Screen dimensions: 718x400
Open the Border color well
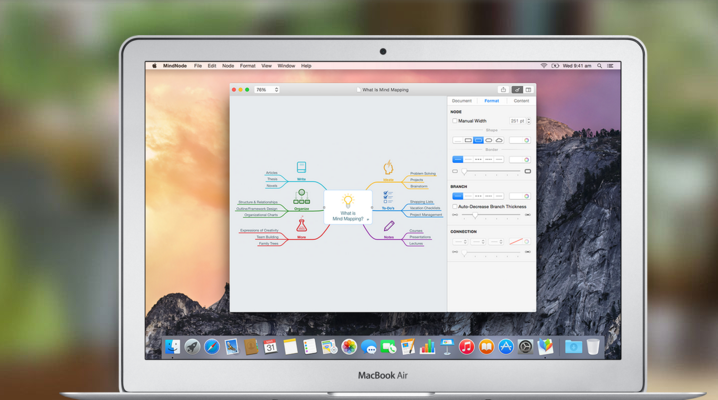click(x=520, y=159)
